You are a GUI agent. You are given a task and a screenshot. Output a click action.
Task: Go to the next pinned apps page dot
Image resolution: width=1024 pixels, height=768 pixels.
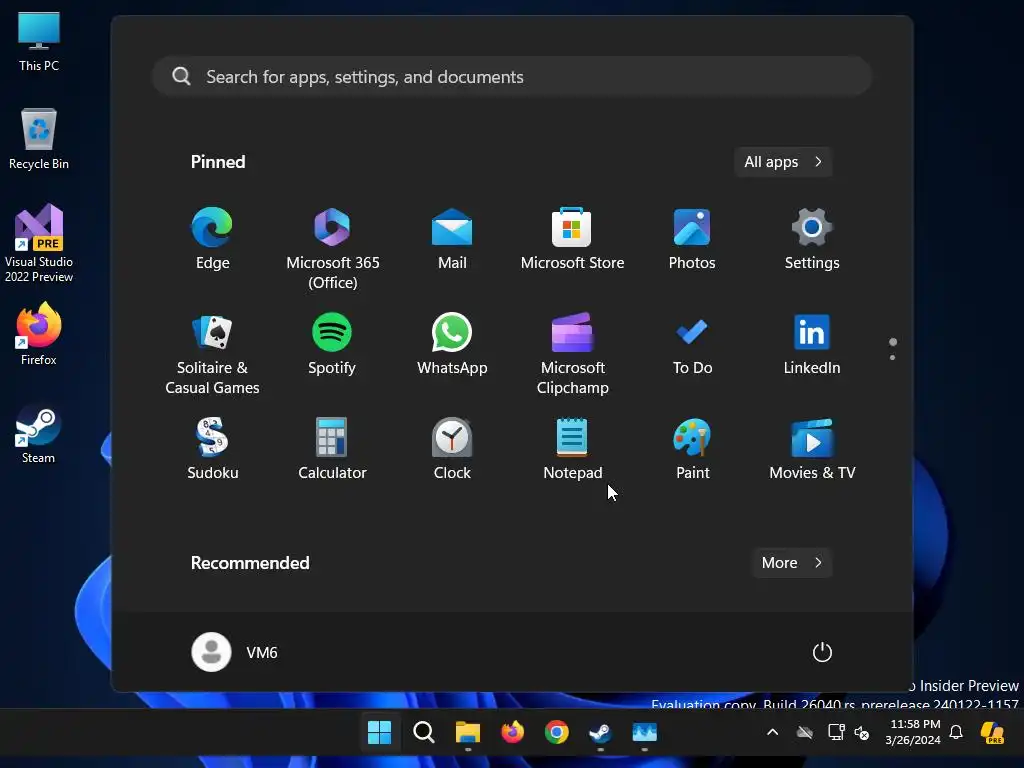pos(892,357)
